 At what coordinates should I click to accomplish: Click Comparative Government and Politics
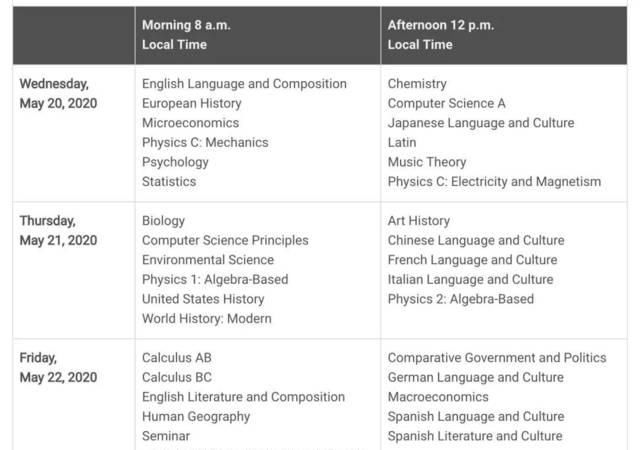(496, 358)
